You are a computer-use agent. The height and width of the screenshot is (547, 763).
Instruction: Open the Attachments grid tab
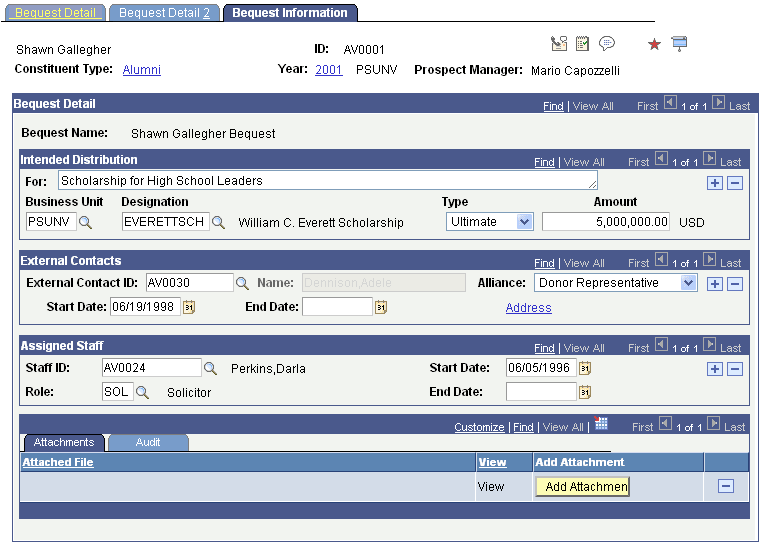point(64,442)
